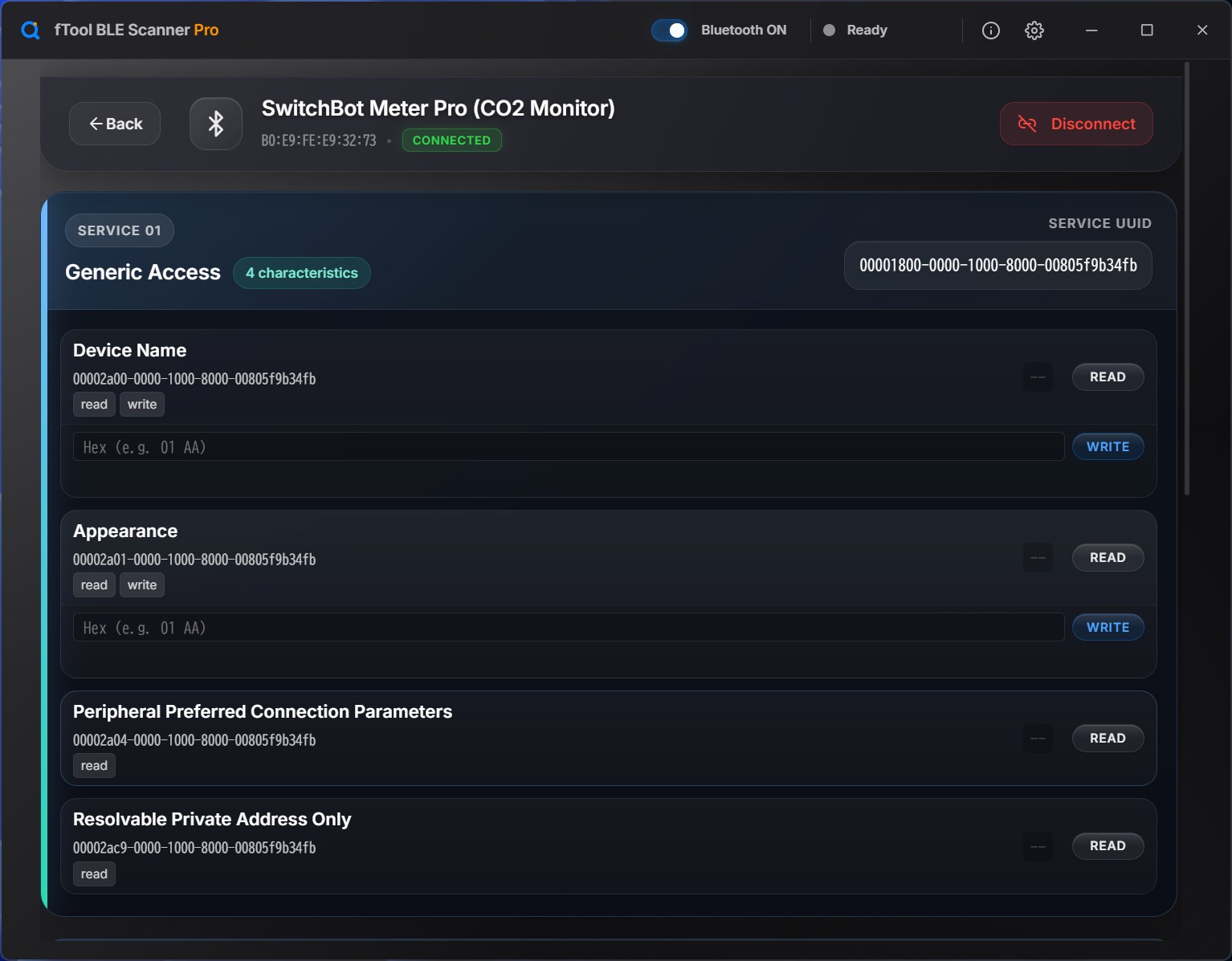Click the 'write' tag under Device Name
The width and height of the screenshot is (1232, 961).
pos(142,405)
